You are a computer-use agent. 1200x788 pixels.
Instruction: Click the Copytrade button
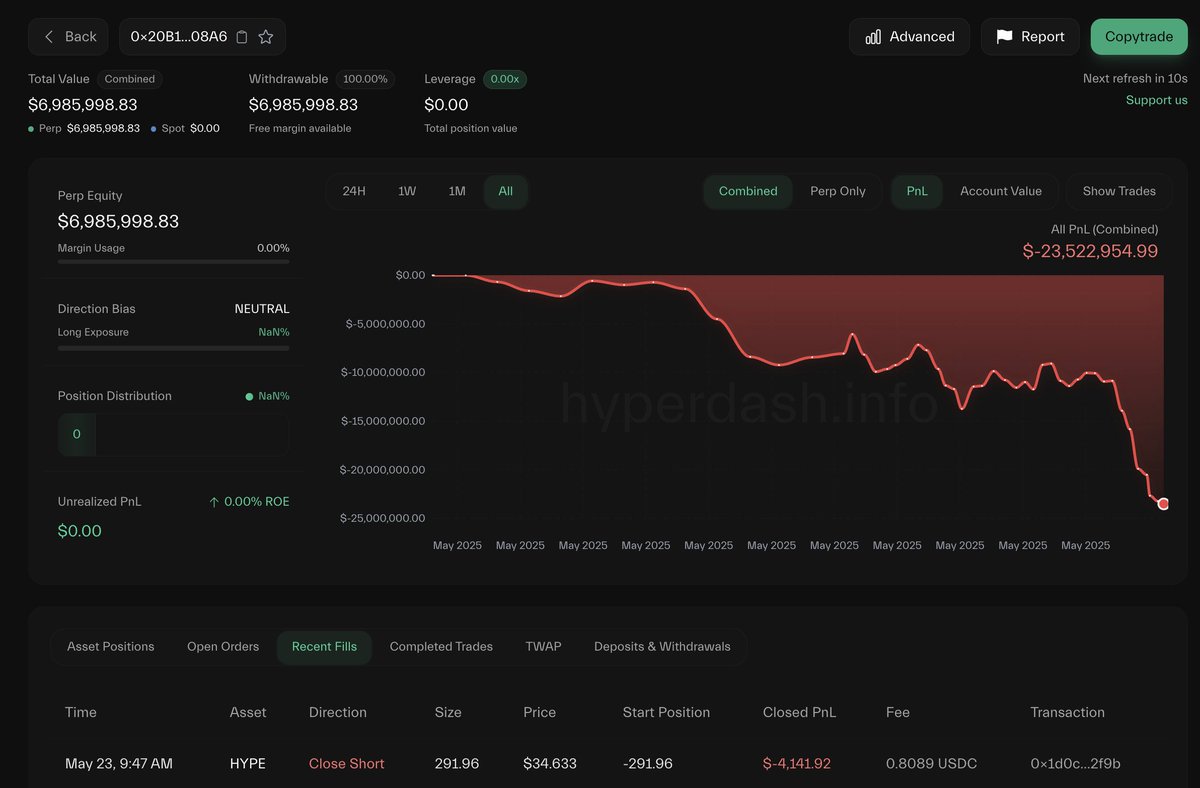click(x=1139, y=37)
